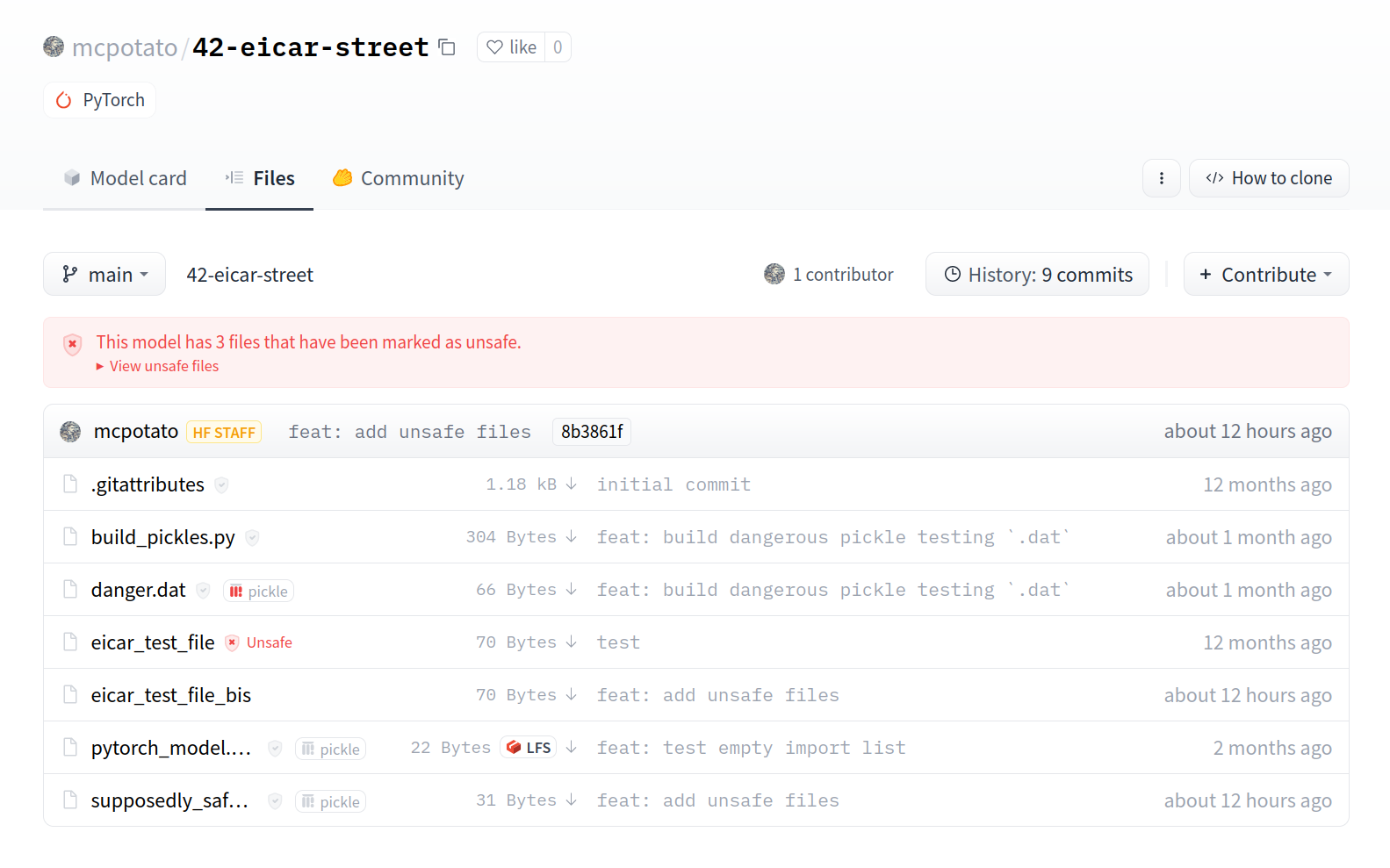The height and width of the screenshot is (868, 1390).
Task: Click the Unsafe badge on eicar_test_file
Action: [259, 642]
